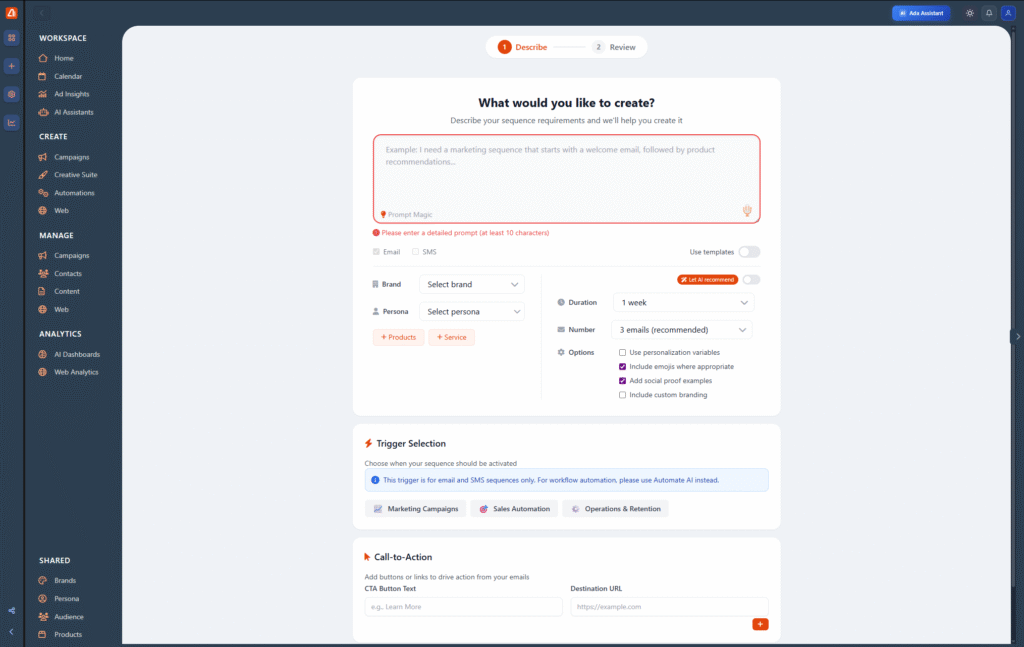Open the user profile icon
1024x647 pixels.
pos(1008,13)
